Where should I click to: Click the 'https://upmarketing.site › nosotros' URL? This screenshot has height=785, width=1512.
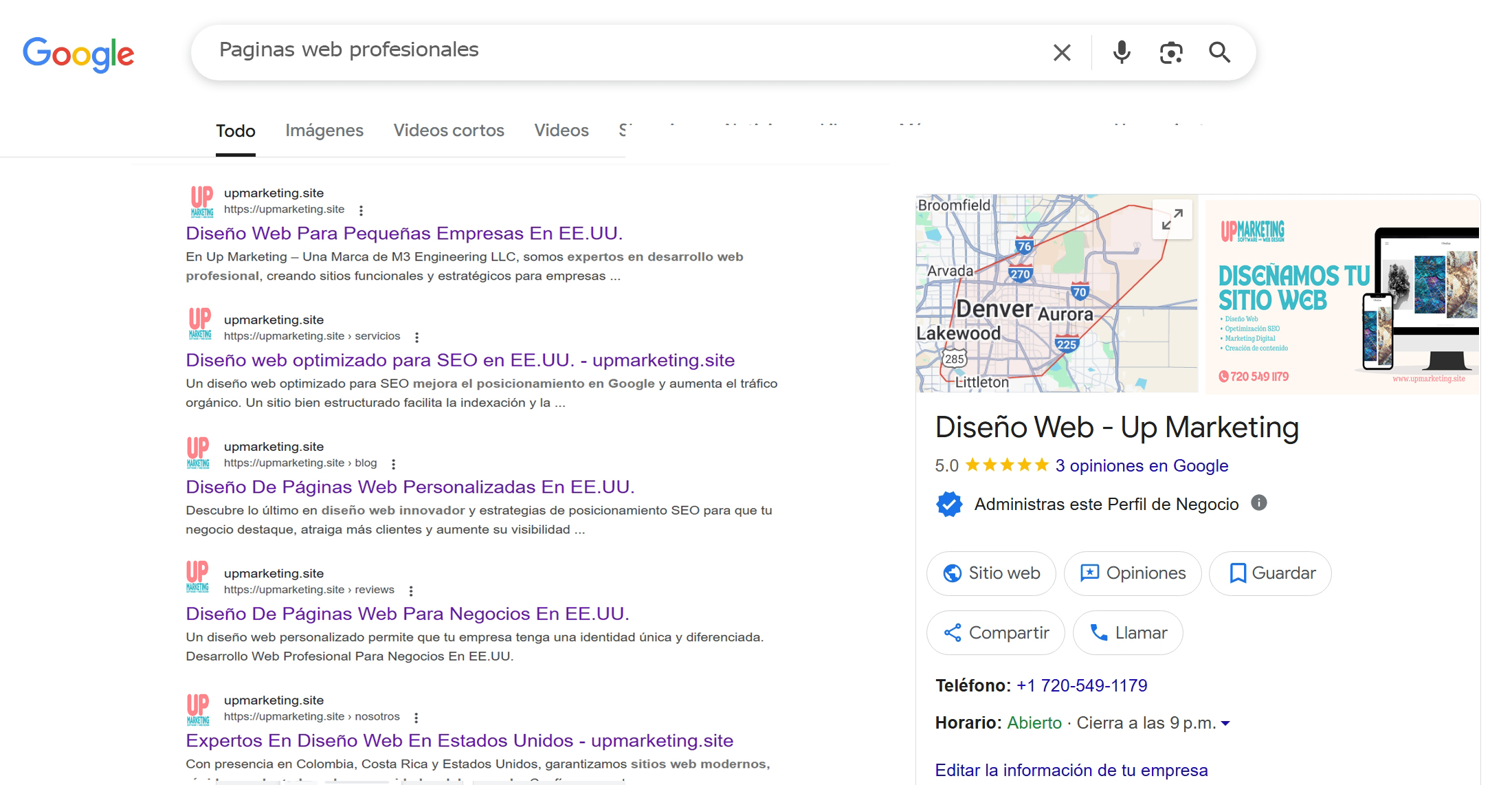312,717
